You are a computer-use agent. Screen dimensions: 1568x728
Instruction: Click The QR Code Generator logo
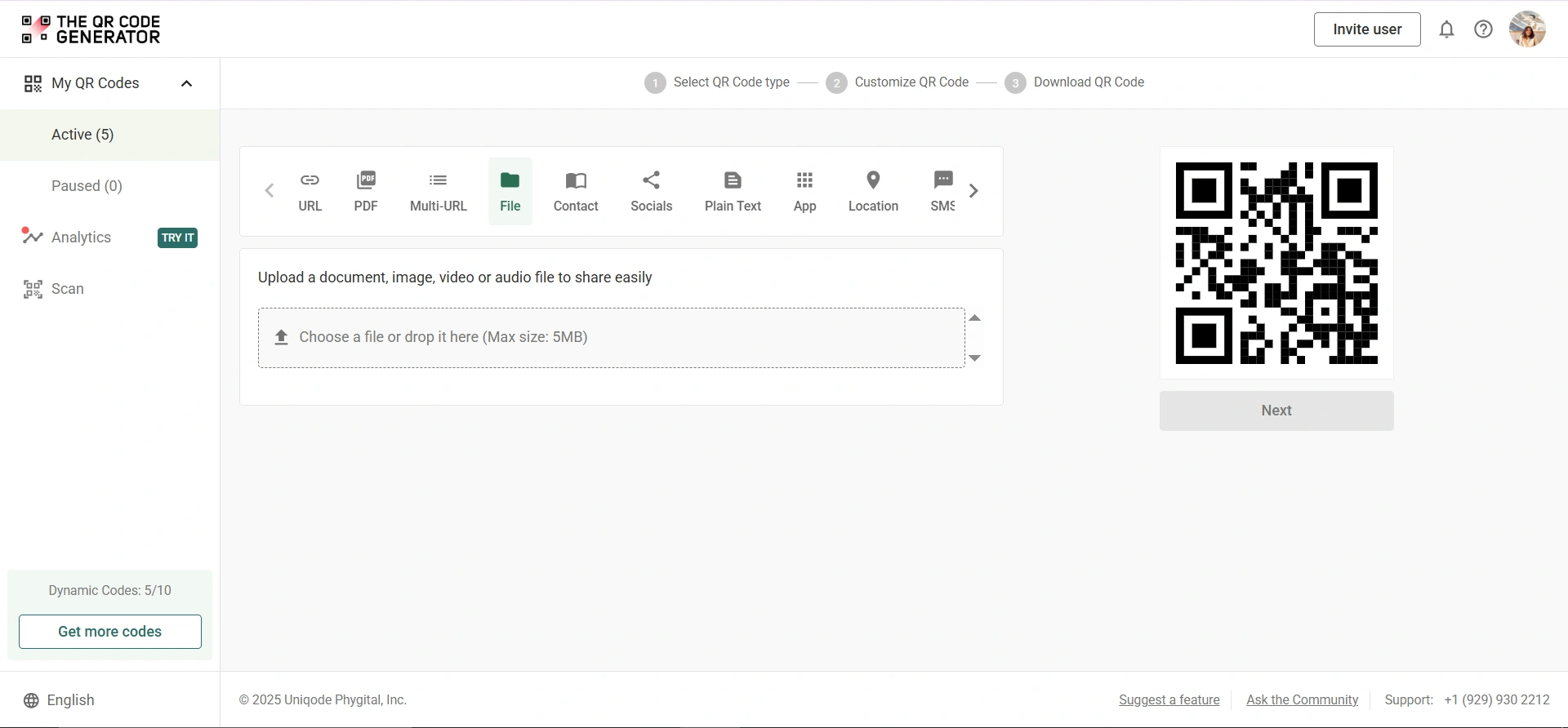[x=91, y=29]
